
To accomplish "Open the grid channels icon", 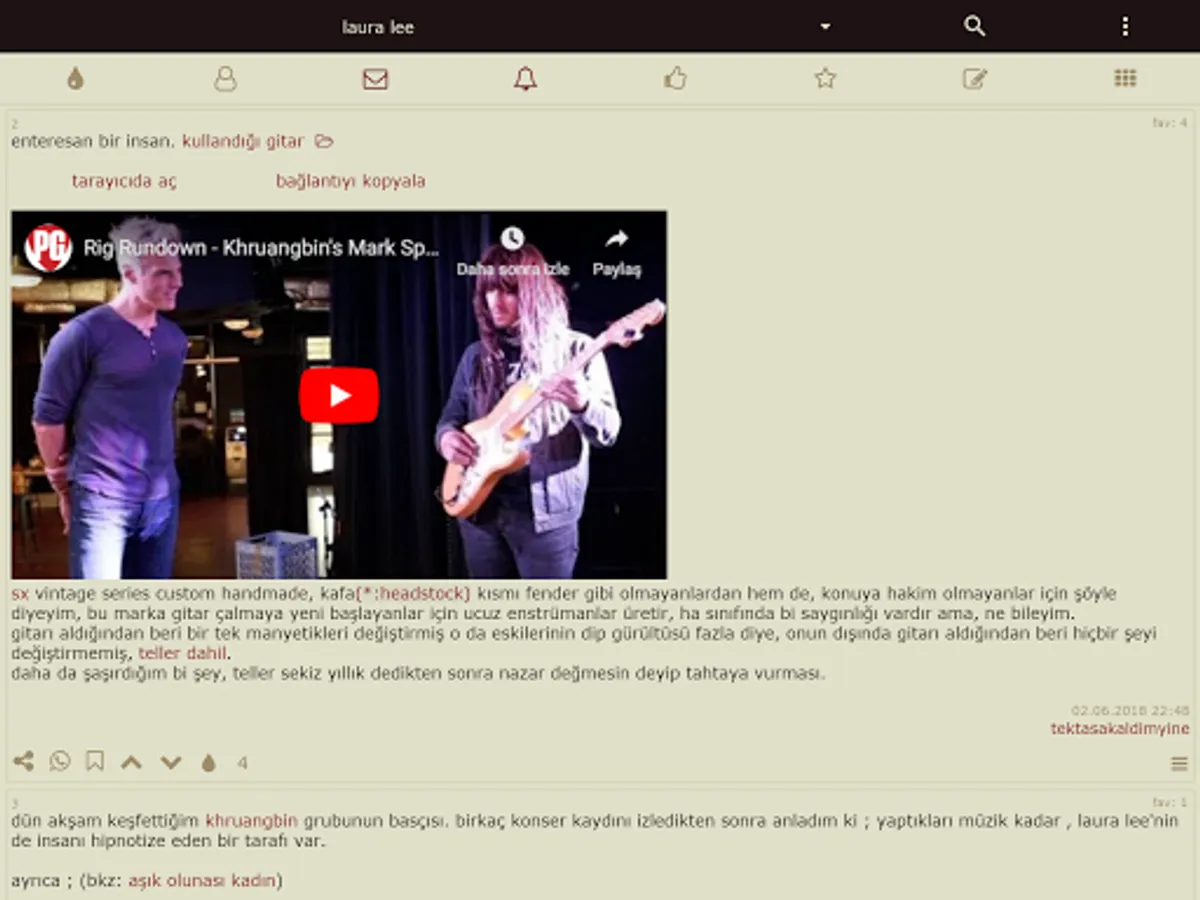I will (1125, 79).
